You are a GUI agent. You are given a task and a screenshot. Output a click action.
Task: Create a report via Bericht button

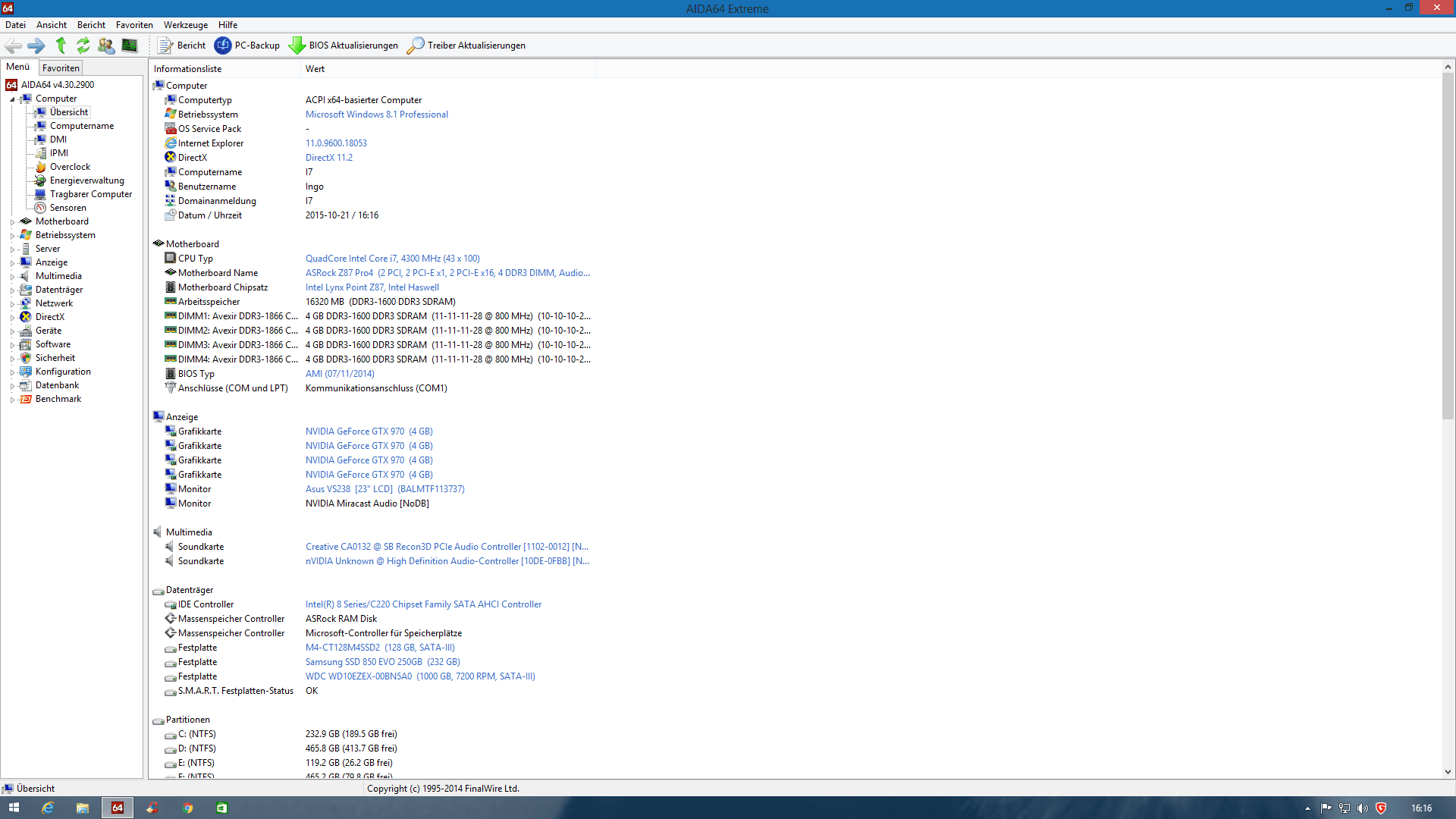tap(182, 45)
